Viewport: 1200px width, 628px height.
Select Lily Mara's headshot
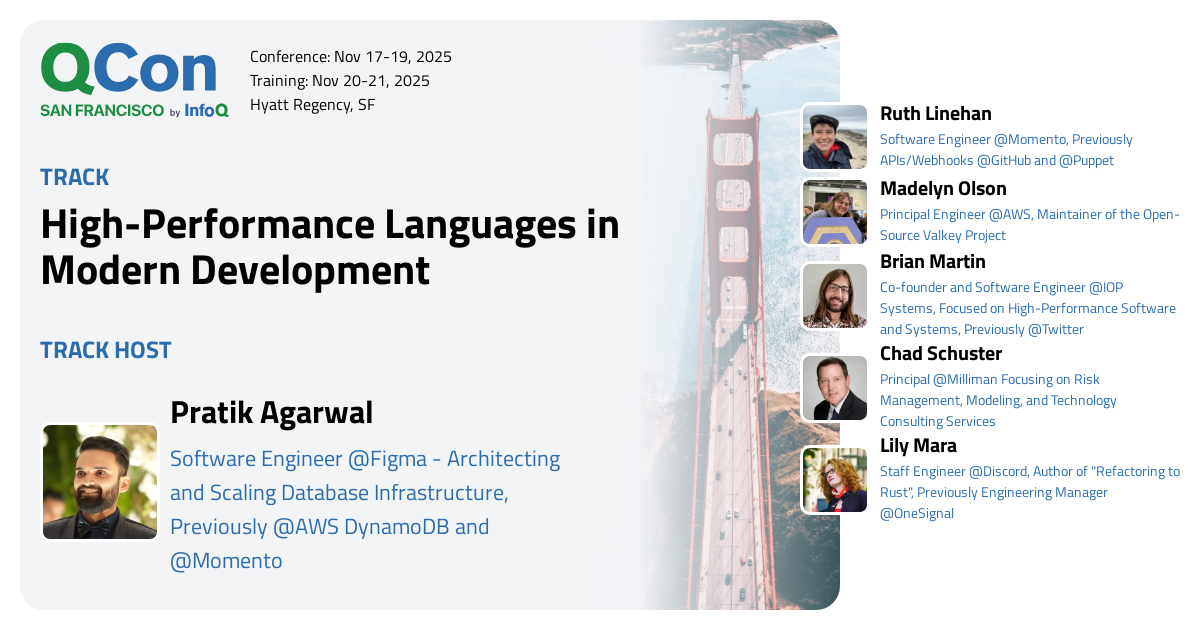834,480
